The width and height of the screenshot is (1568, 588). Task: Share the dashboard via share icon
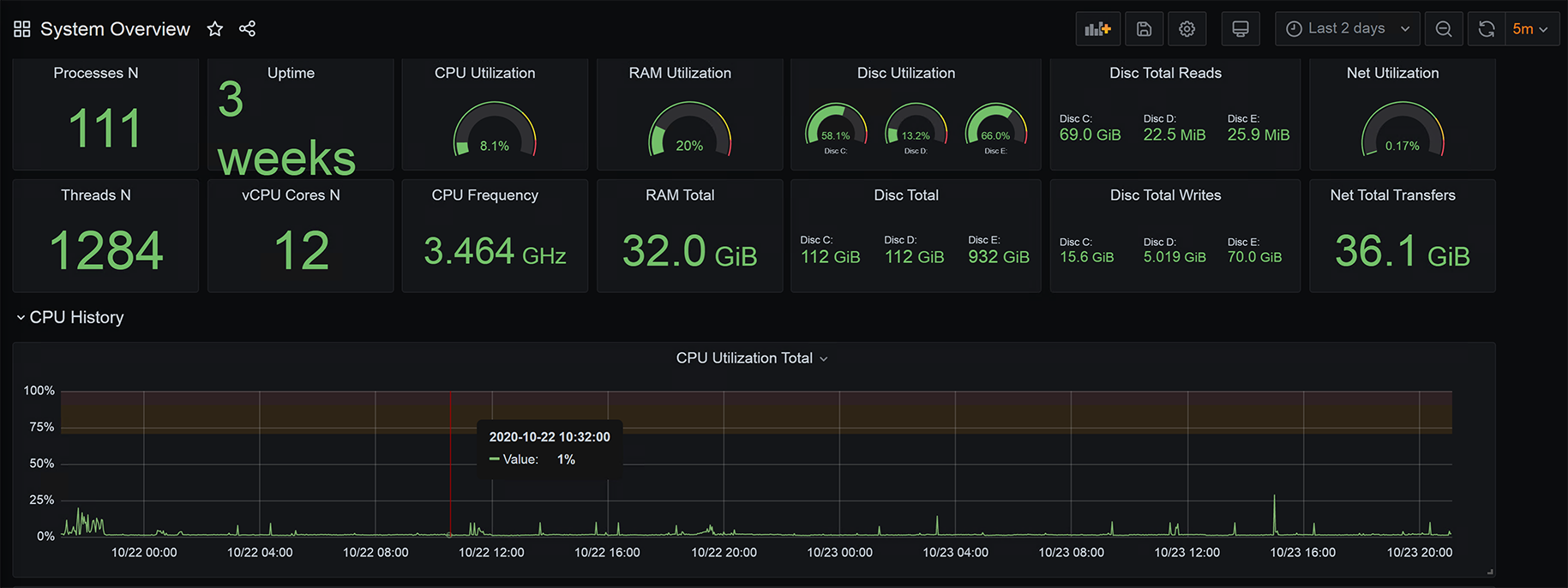247,29
